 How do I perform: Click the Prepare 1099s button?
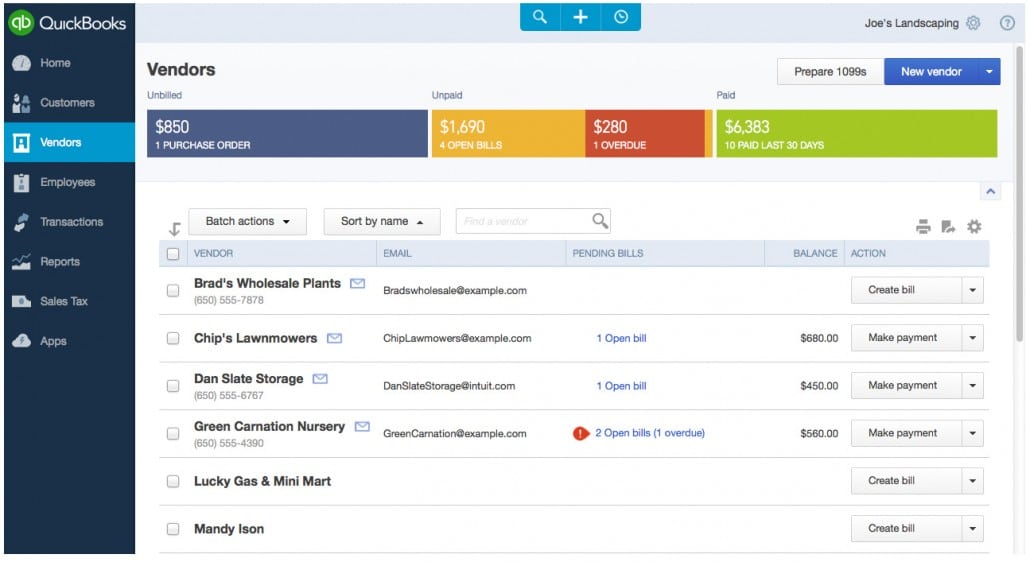pos(830,72)
